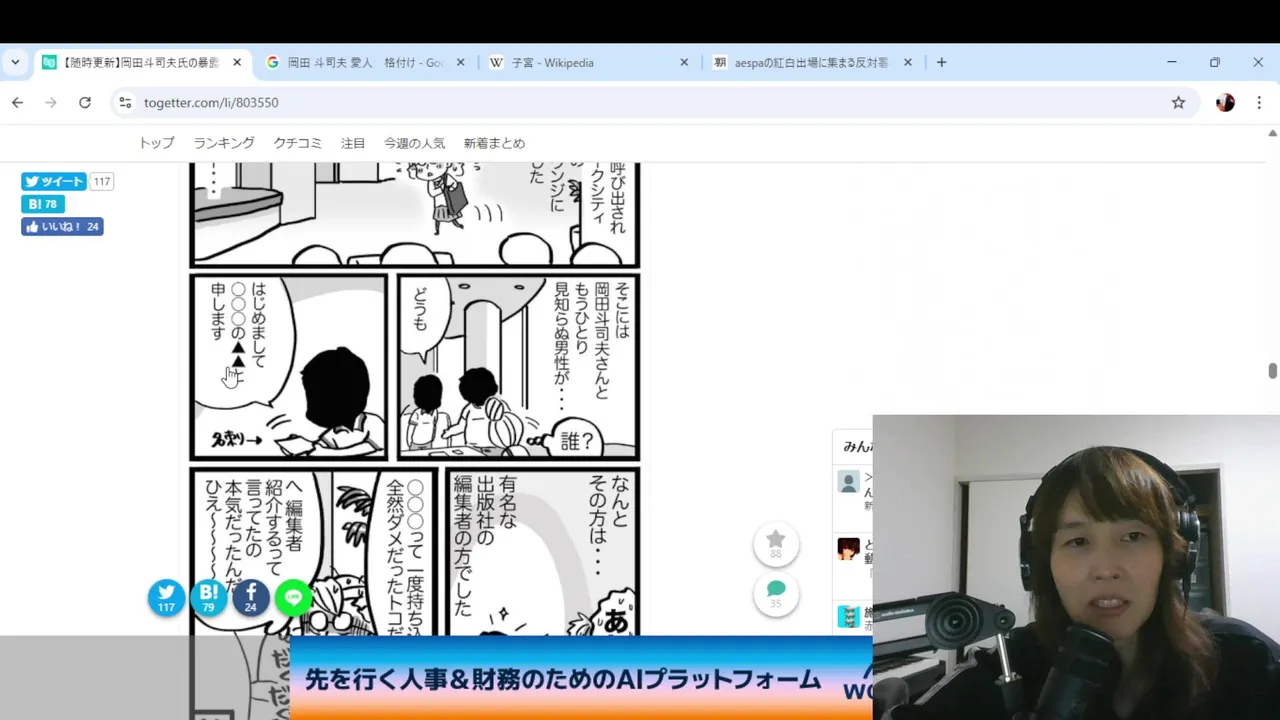1280x720 pixels.
Task: View site information icon in address bar
Action: pyautogui.click(x=124, y=102)
